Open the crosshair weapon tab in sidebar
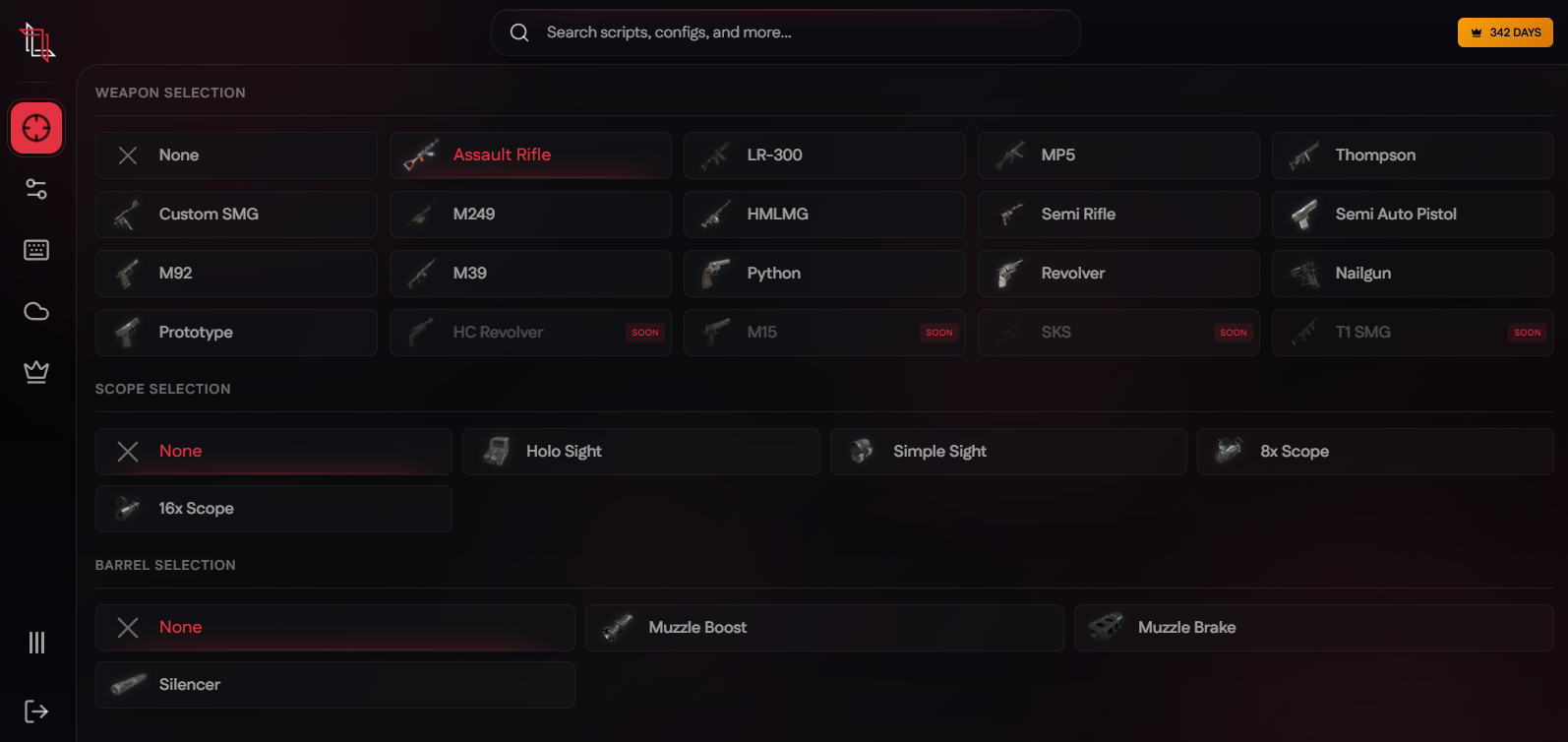Viewport: 1568px width, 742px height. point(36,128)
